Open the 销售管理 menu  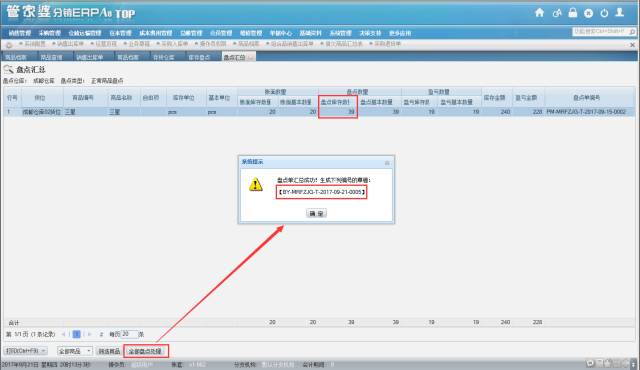coord(20,33)
